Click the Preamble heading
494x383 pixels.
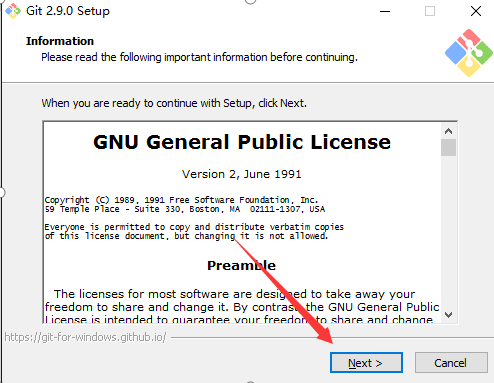pos(242,265)
